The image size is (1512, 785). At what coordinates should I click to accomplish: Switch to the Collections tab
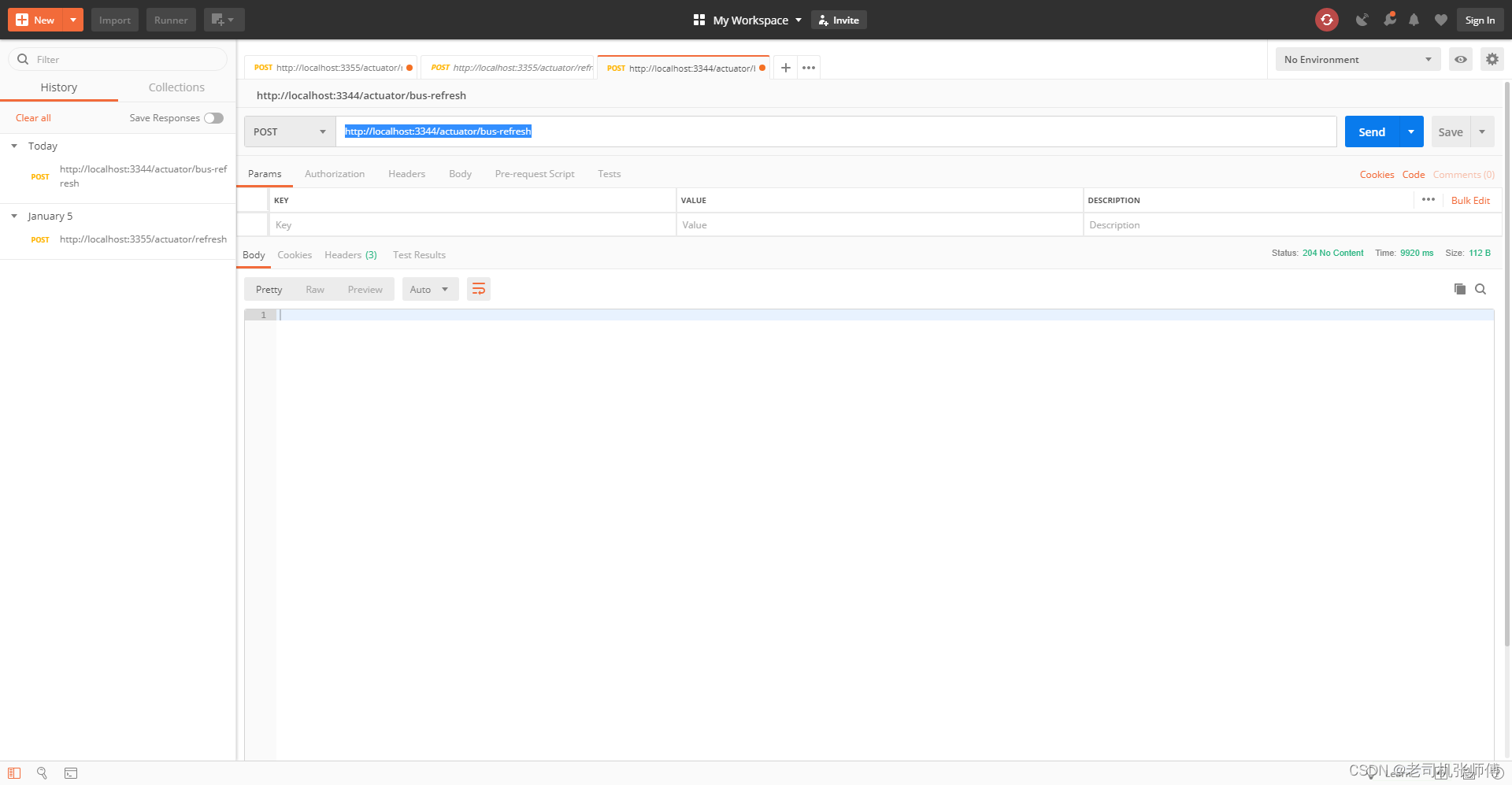pyautogui.click(x=176, y=87)
